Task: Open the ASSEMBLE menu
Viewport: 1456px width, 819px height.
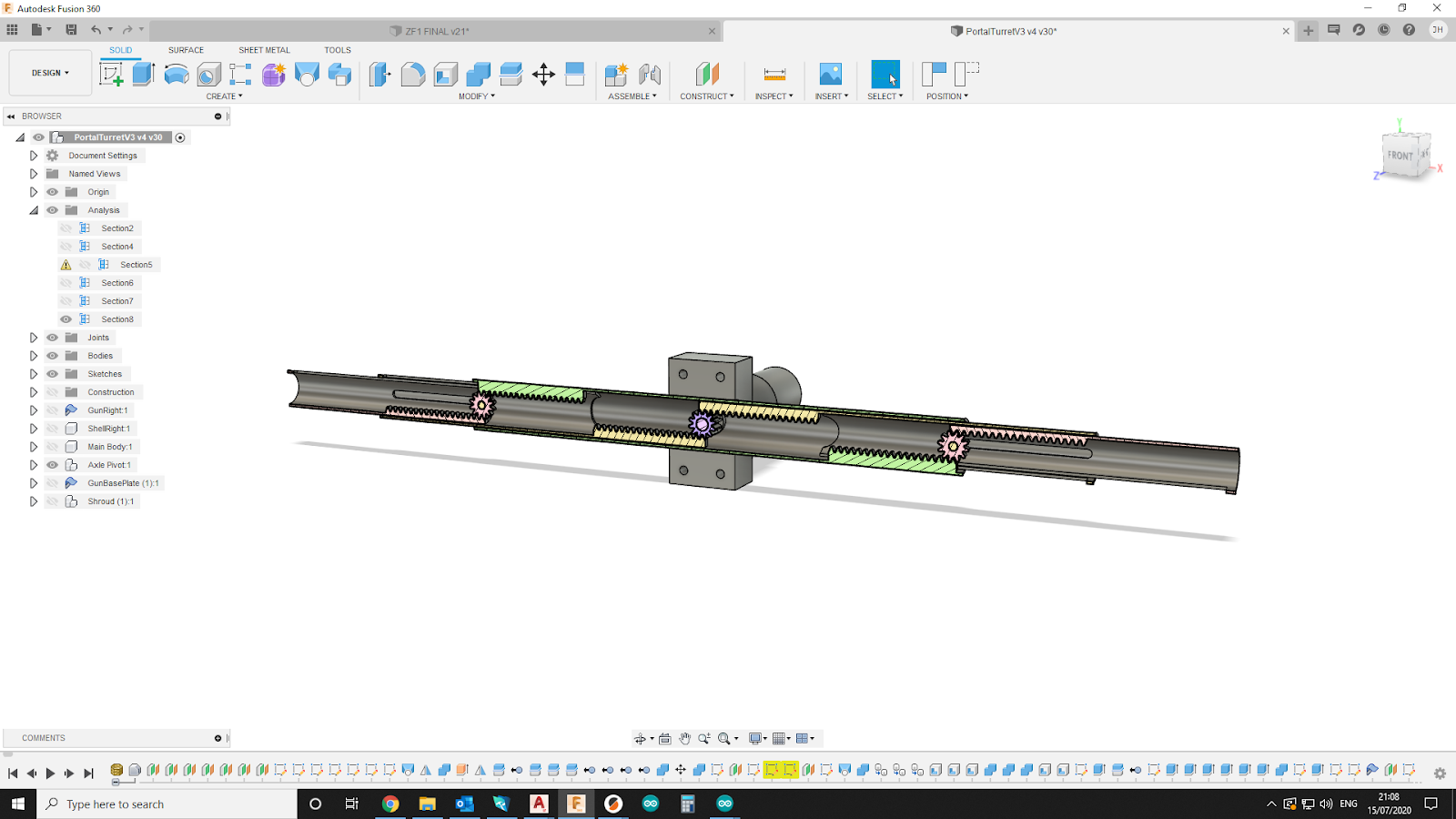Action: click(x=632, y=96)
